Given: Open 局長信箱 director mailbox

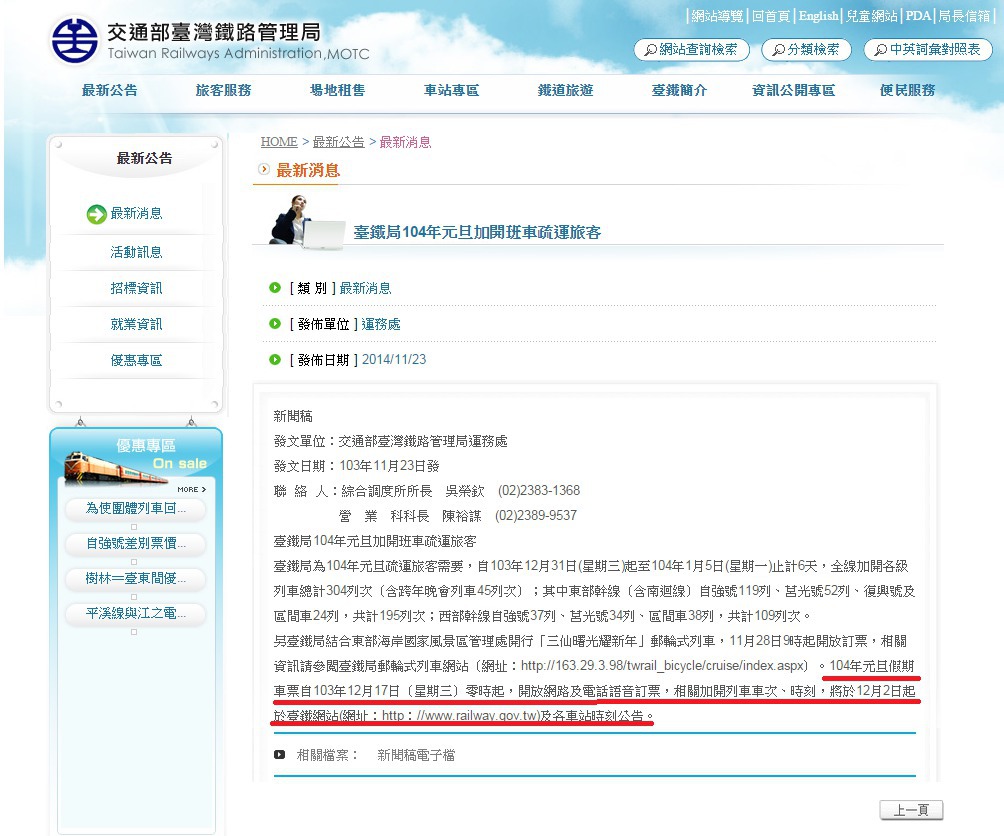Looking at the screenshot, I should click(x=964, y=16).
